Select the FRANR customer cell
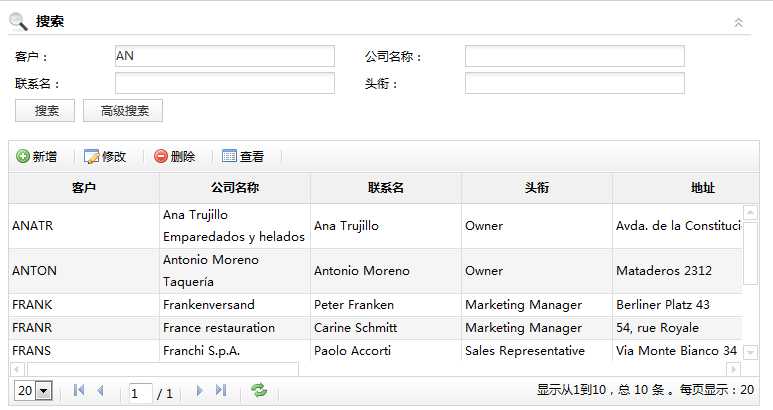 pos(84,328)
